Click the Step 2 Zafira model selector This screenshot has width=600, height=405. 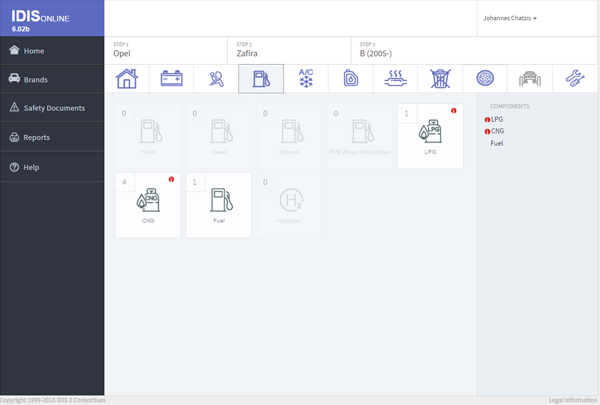point(289,51)
